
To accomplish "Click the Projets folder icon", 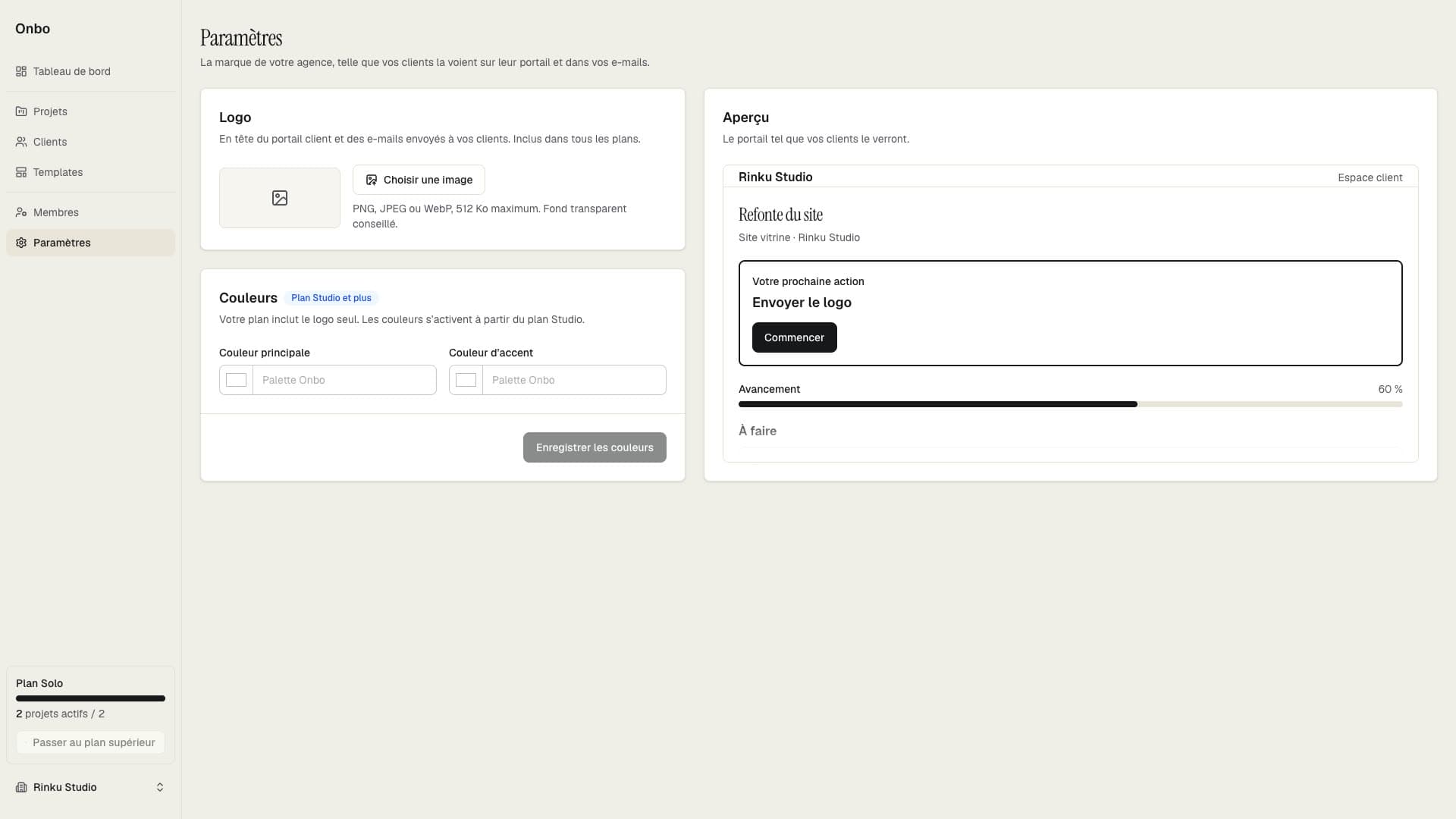I will pyautogui.click(x=21, y=111).
